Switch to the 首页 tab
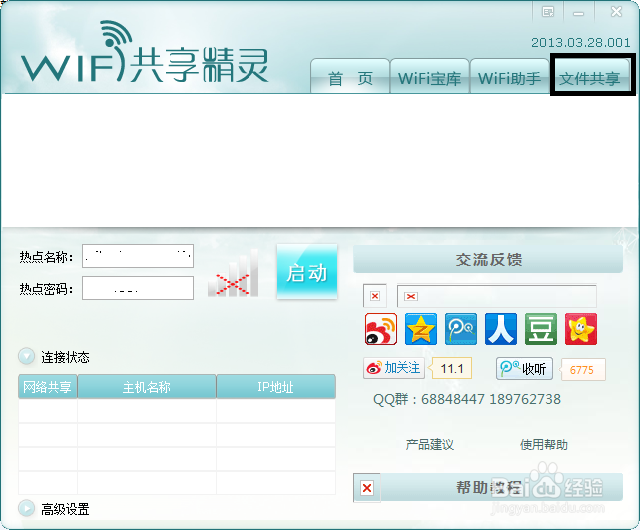 tap(350, 76)
